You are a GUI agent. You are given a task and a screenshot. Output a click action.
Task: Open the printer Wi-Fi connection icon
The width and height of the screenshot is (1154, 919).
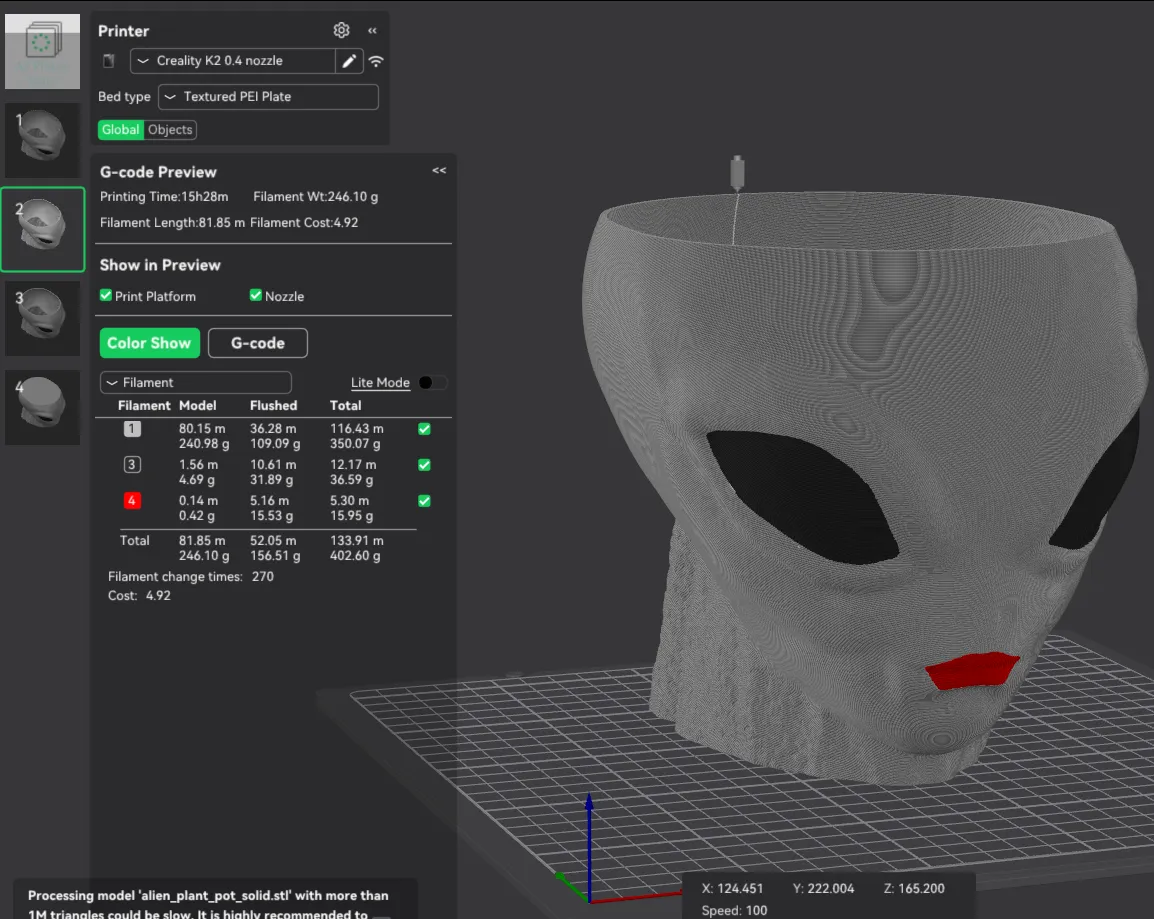(x=376, y=61)
